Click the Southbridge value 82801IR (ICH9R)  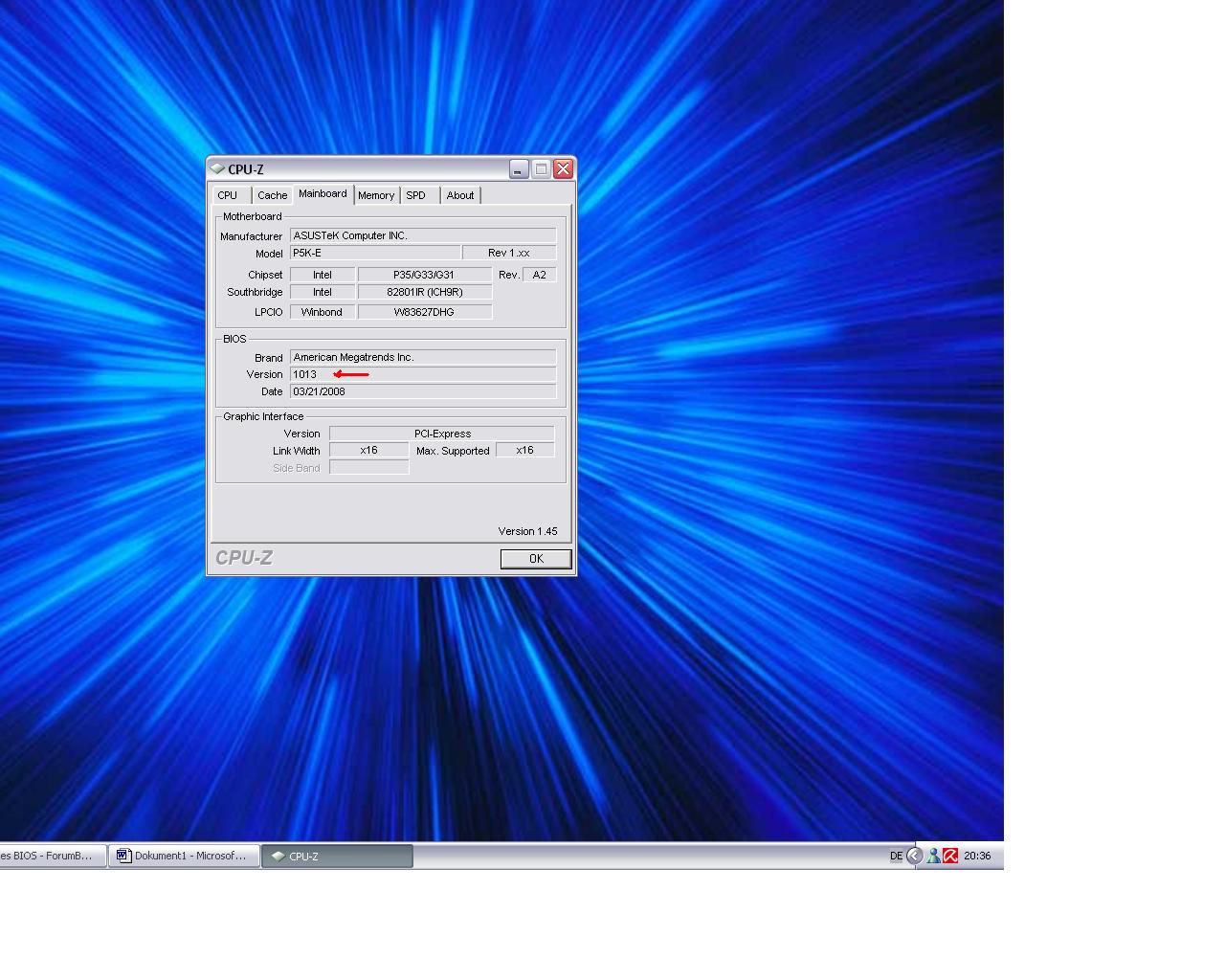click(x=424, y=292)
